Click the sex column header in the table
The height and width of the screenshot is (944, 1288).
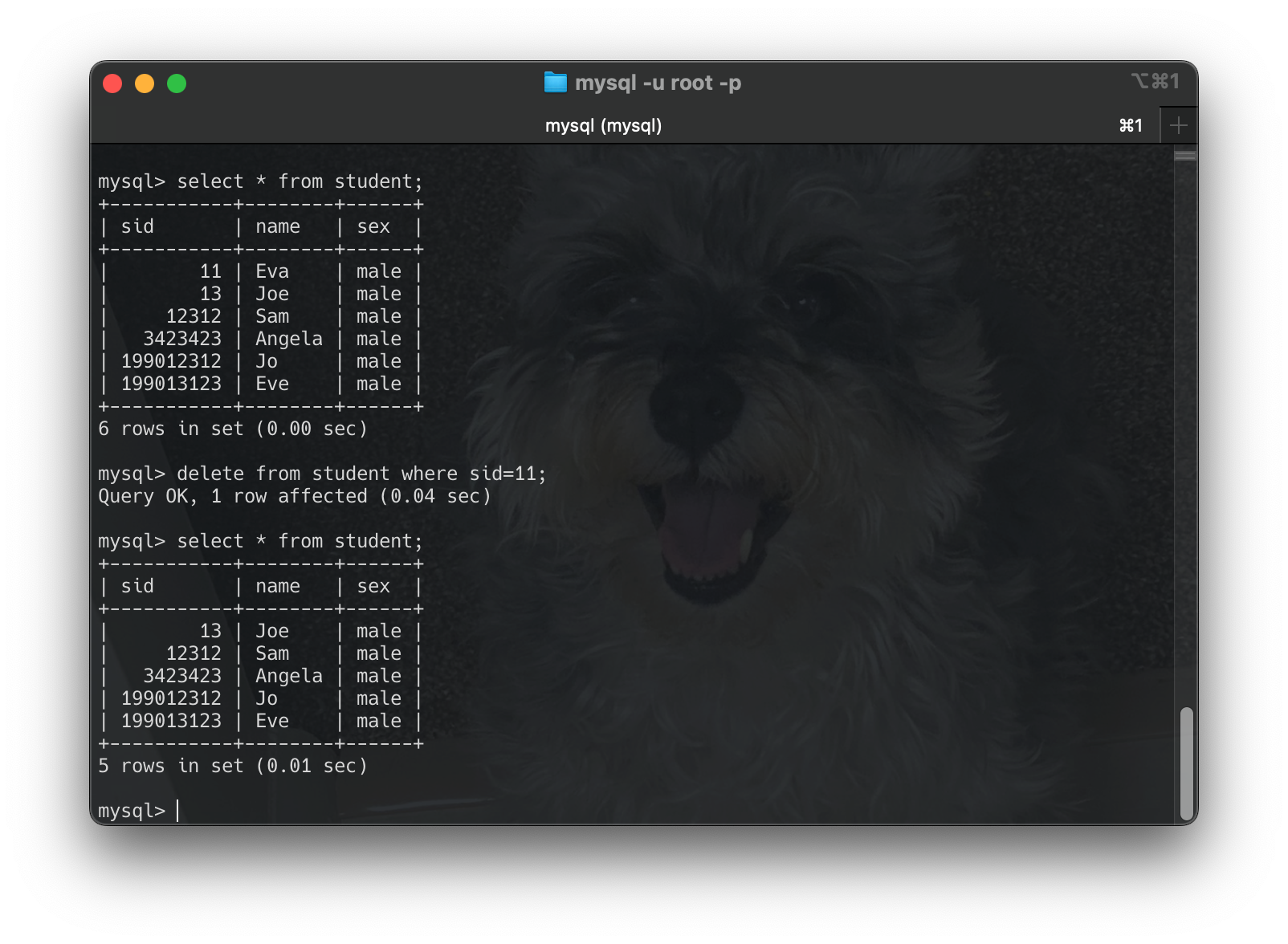[374, 226]
